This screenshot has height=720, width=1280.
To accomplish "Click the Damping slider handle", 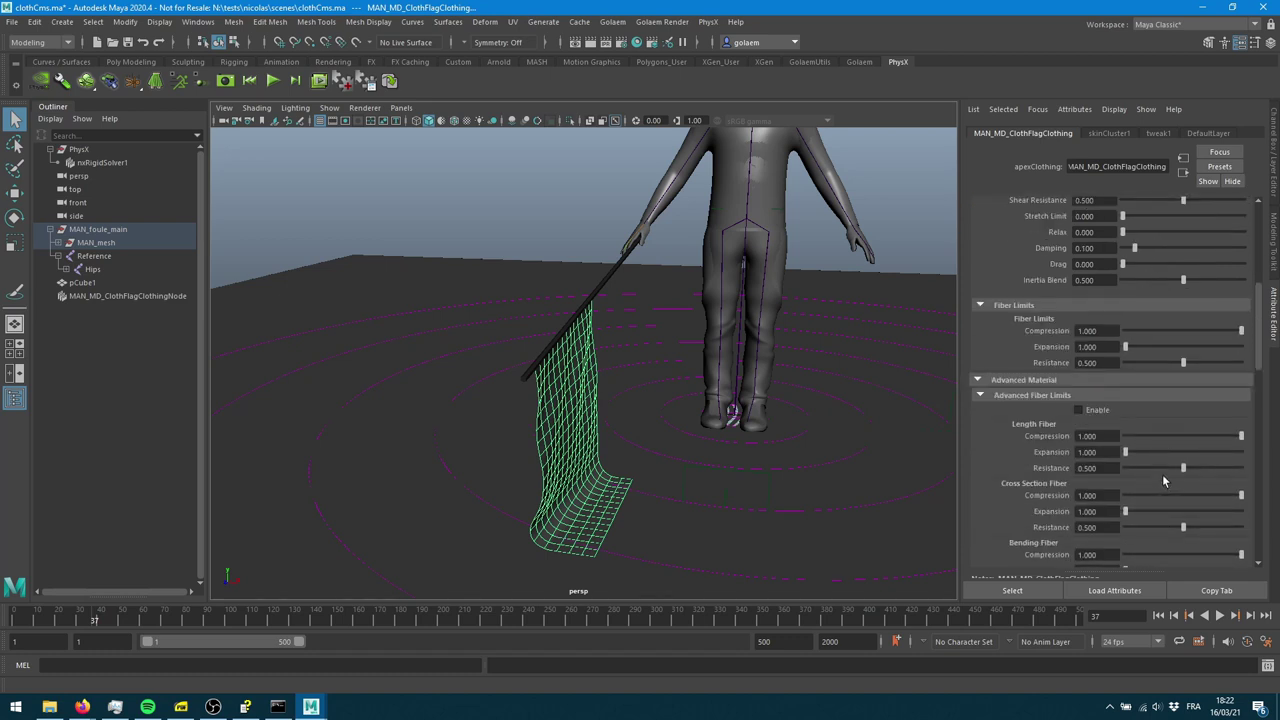I will point(1134,248).
